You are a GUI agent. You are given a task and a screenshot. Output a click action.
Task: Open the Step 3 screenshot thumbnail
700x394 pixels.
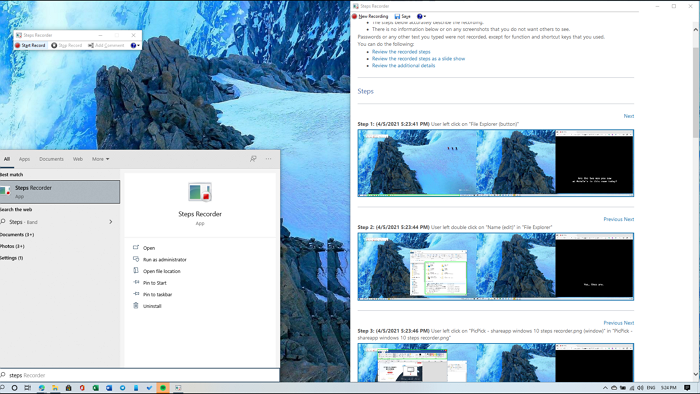click(x=496, y=362)
